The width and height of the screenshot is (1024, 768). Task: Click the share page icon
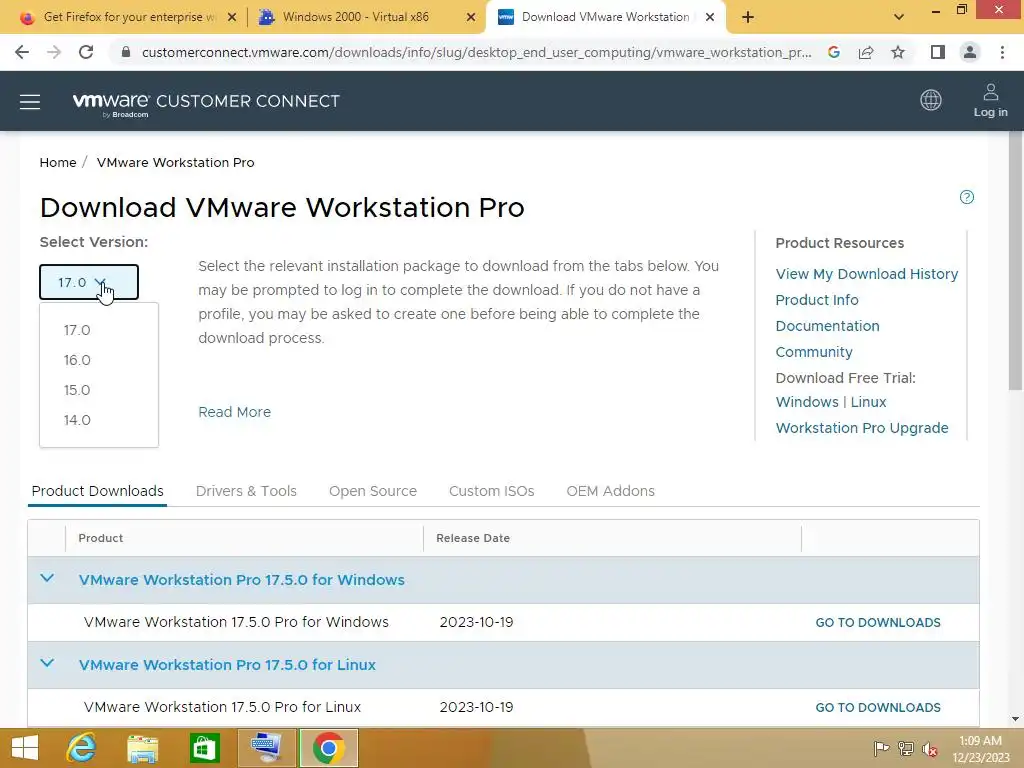tap(866, 52)
